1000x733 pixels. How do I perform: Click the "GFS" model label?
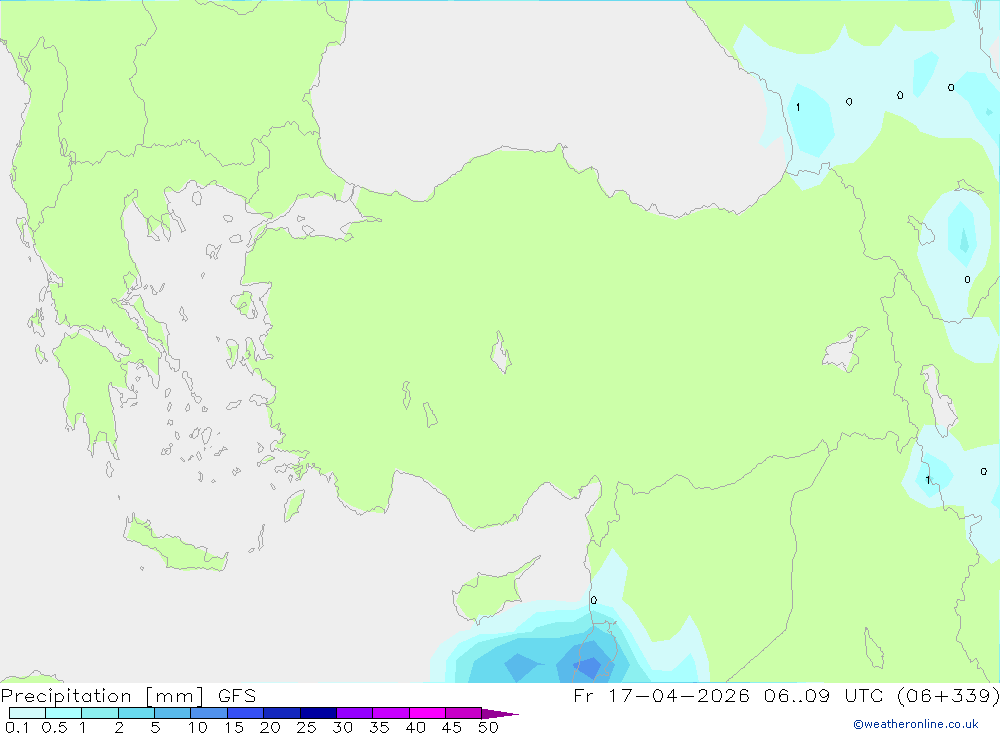click(237, 696)
